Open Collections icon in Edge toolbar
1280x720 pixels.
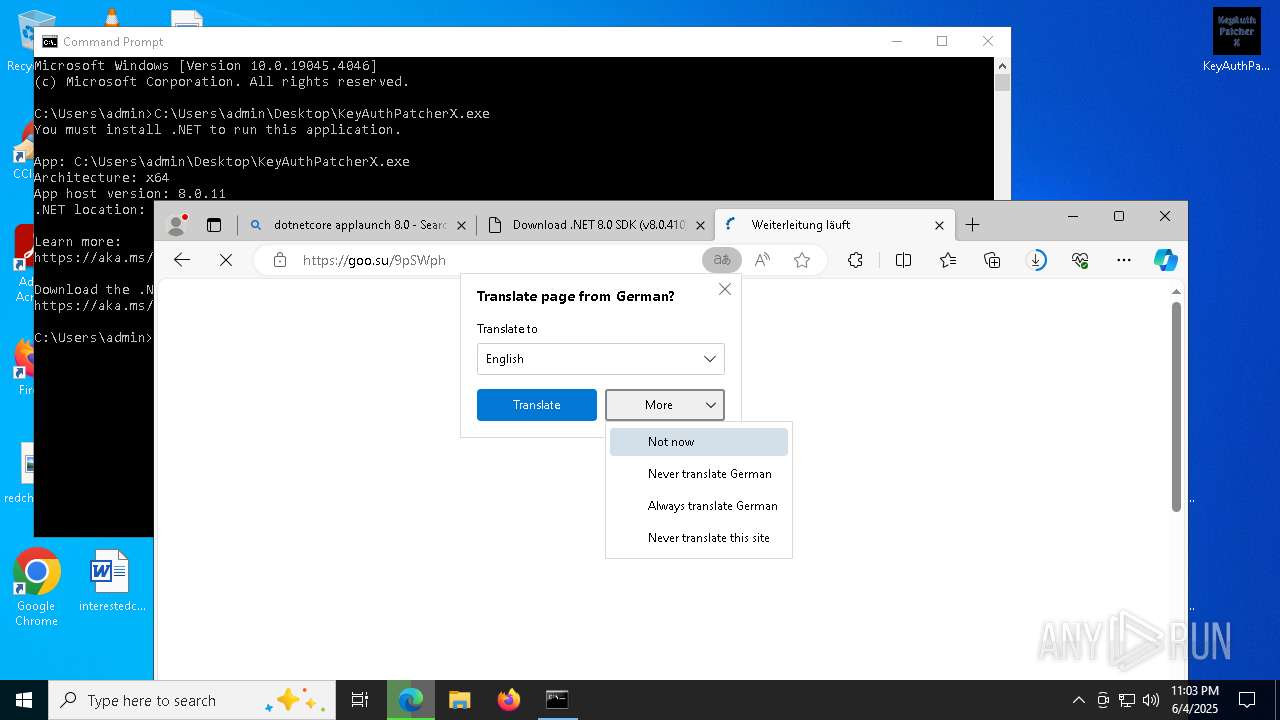pos(992,260)
